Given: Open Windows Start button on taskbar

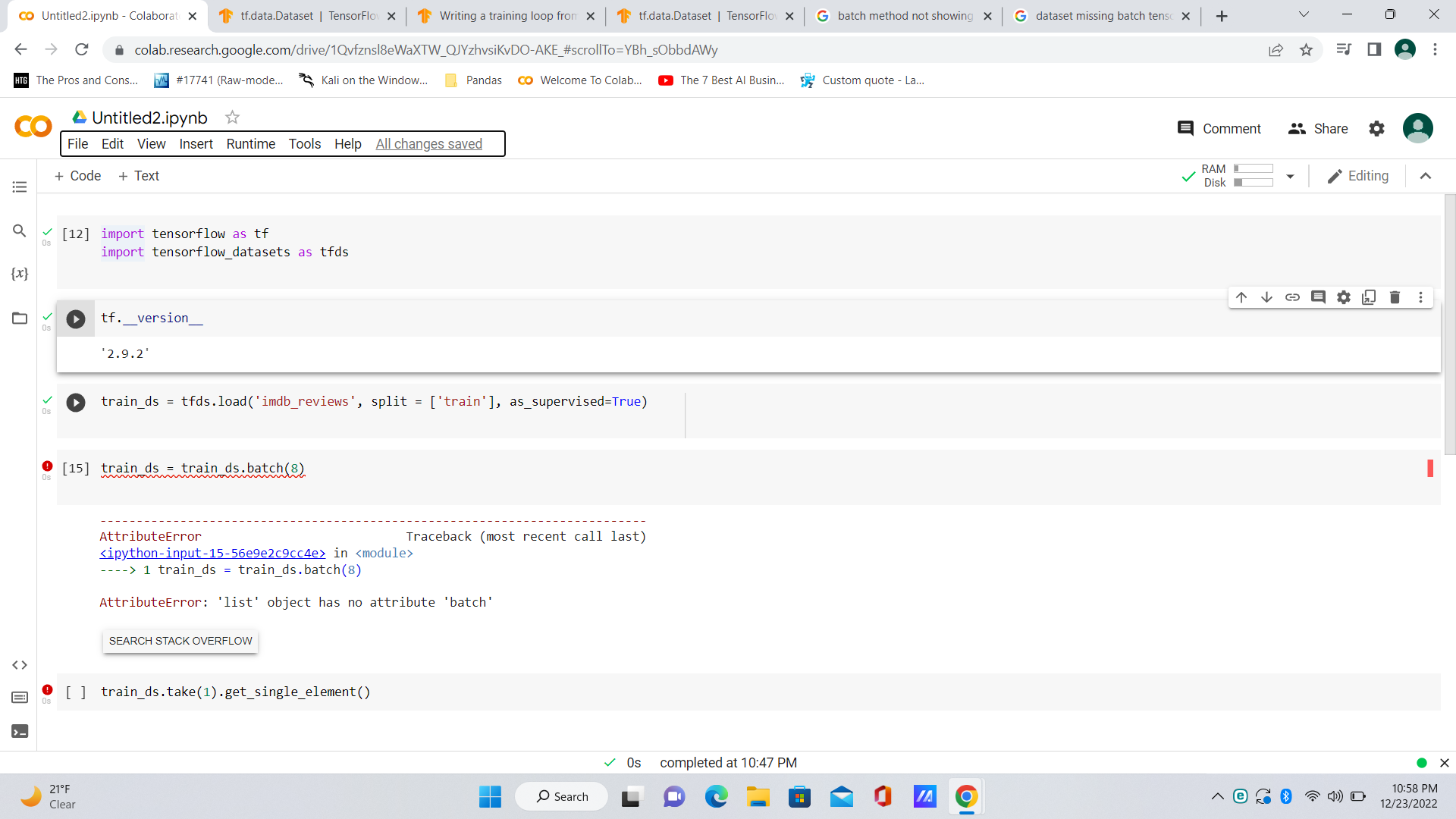Looking at the screenshot, I should pyautogui.click(x=490, y=797).
